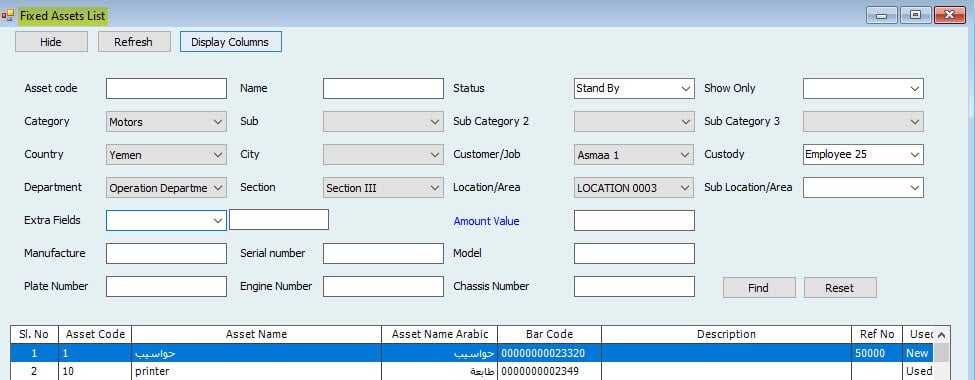Click the Amount Value link label

(x=486, y=221)
